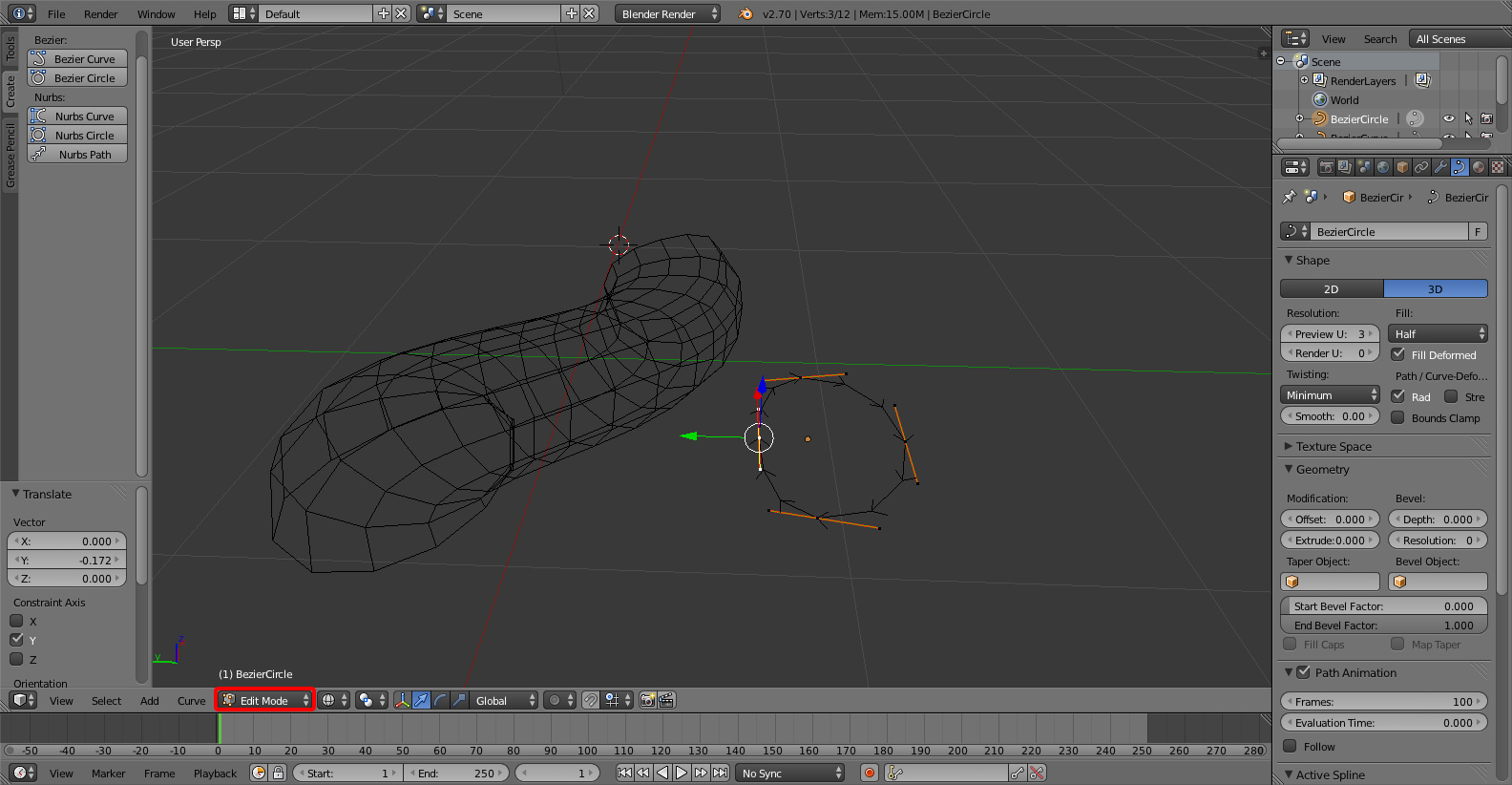Enable the translate manipulator arrow icon
This screenshot has height=785, width=1512.
pyautogui.click(x=421, y=700)
